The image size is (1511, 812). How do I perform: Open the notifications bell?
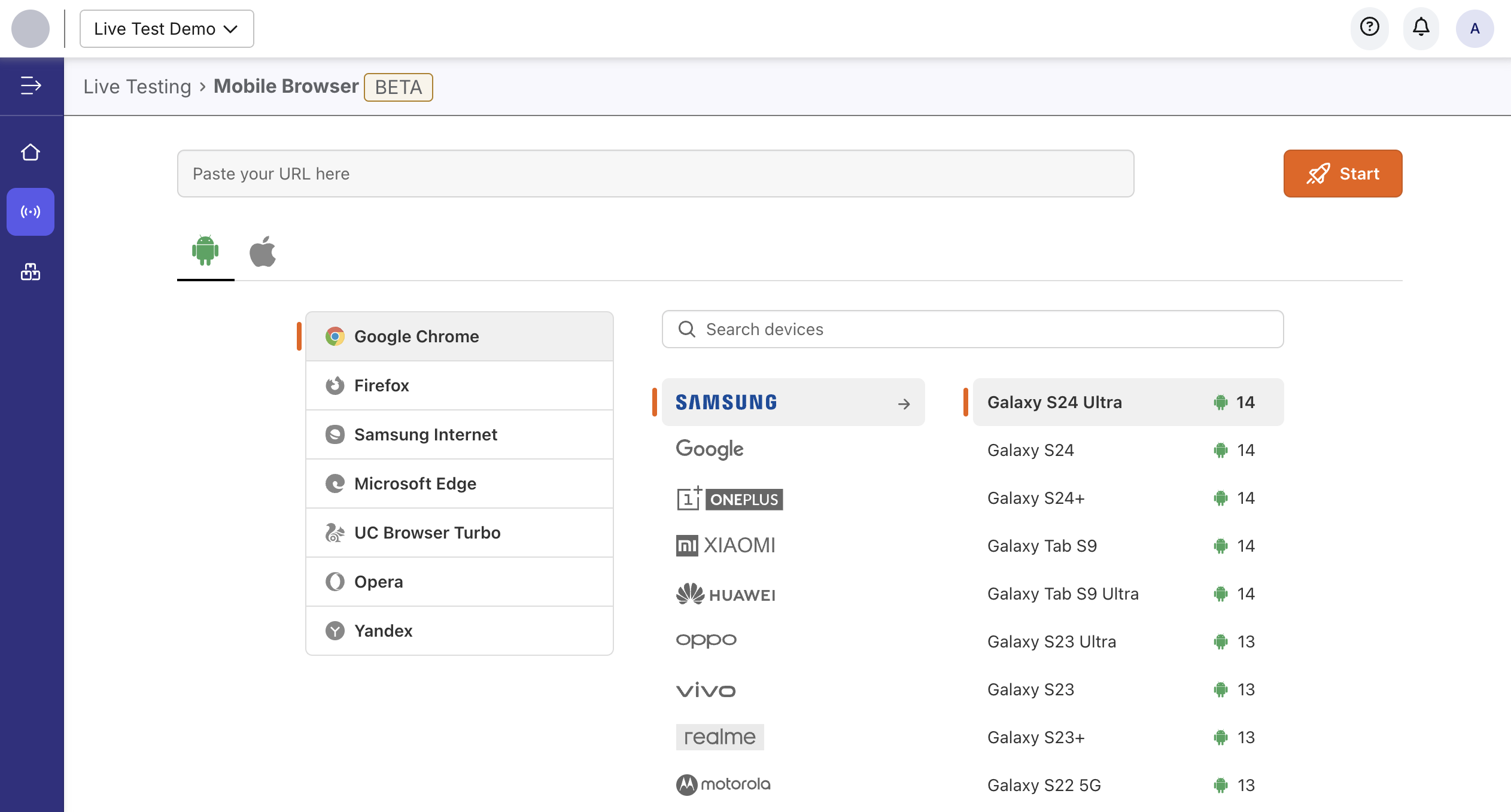tap(1421, 27)
